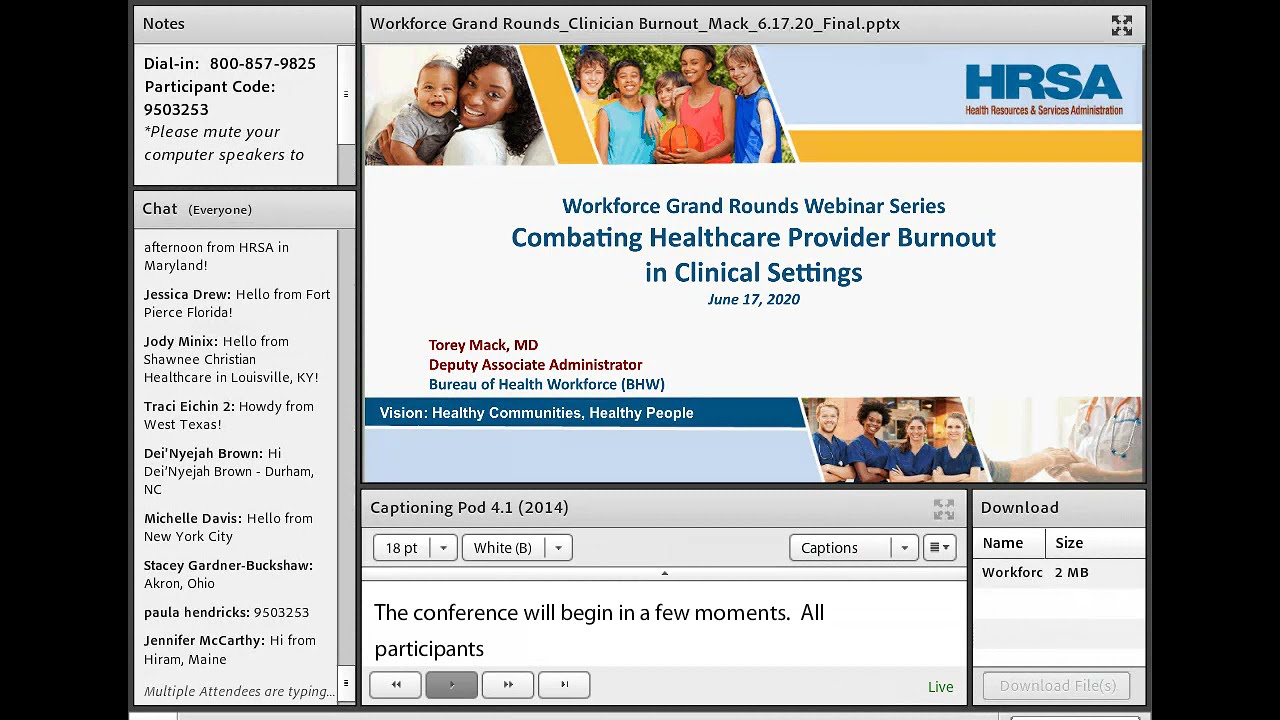The height and width of the screenshot is (720, 1280).
Task: Maximize the Captioning Pod using its full-screen icon
Action: 943,510
